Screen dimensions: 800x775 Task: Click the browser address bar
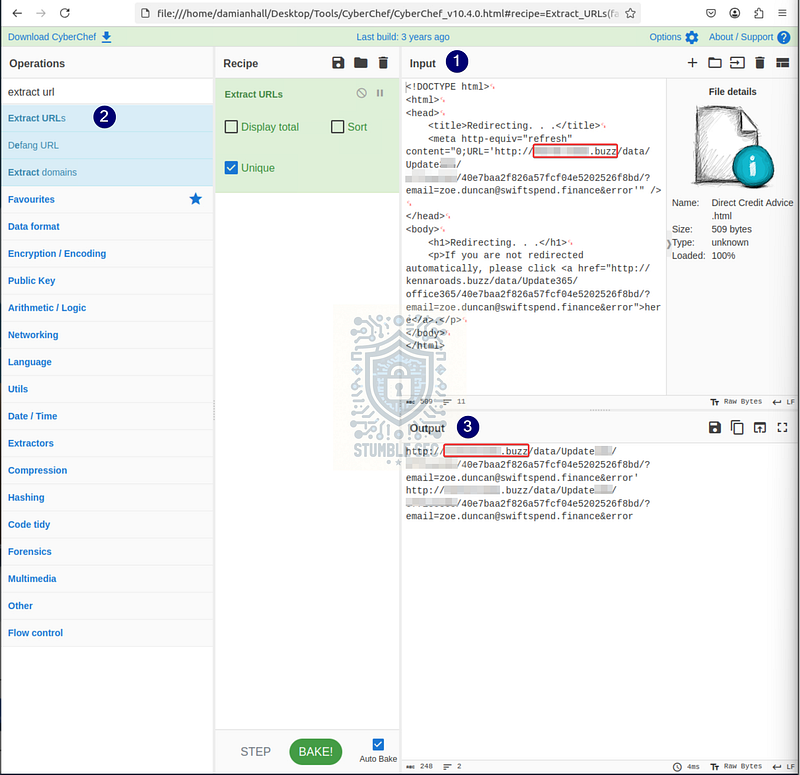388,13
